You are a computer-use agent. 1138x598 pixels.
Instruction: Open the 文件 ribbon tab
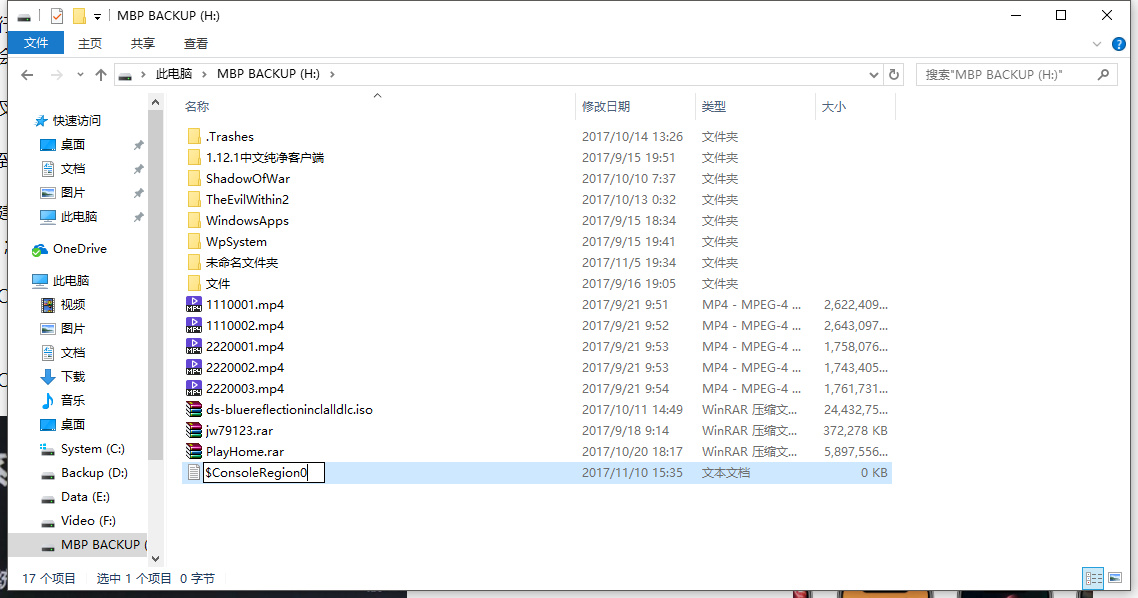point(36,43)
